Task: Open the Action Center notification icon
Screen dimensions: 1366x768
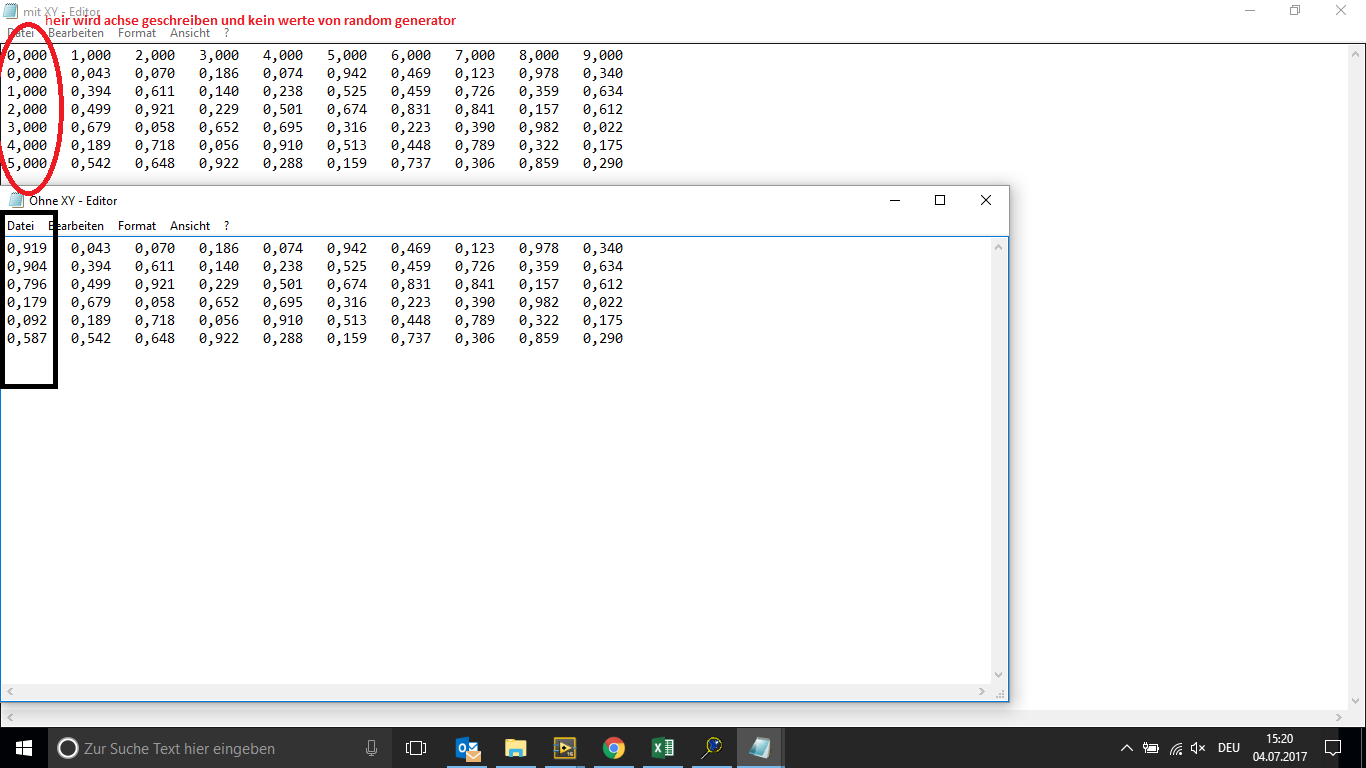Action: (1333, 748)
